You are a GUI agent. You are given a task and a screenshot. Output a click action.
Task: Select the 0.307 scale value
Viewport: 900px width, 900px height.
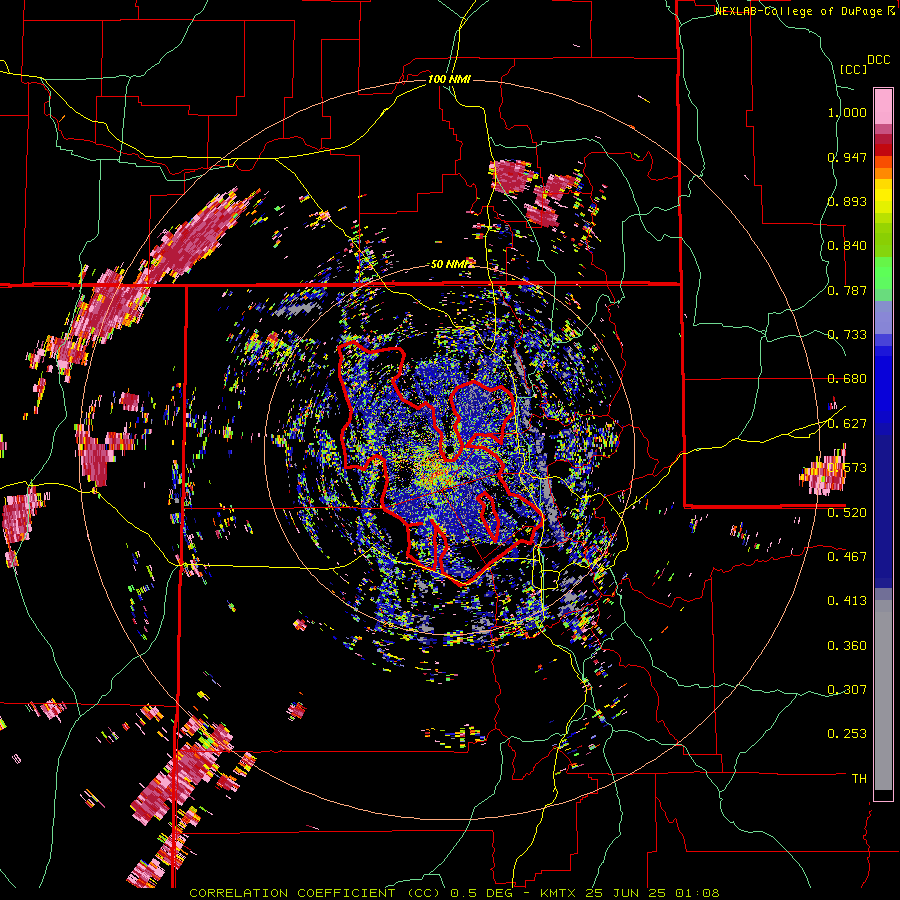847,689
